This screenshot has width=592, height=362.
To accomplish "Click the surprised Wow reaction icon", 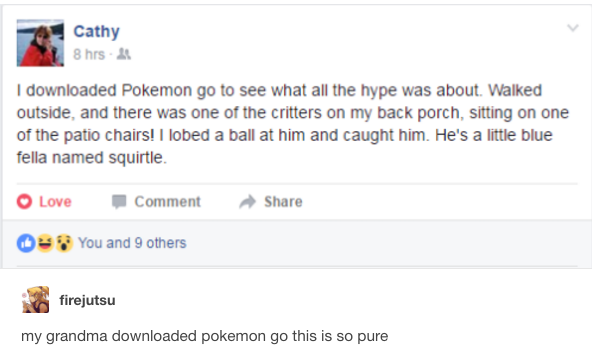I will 64,243.
